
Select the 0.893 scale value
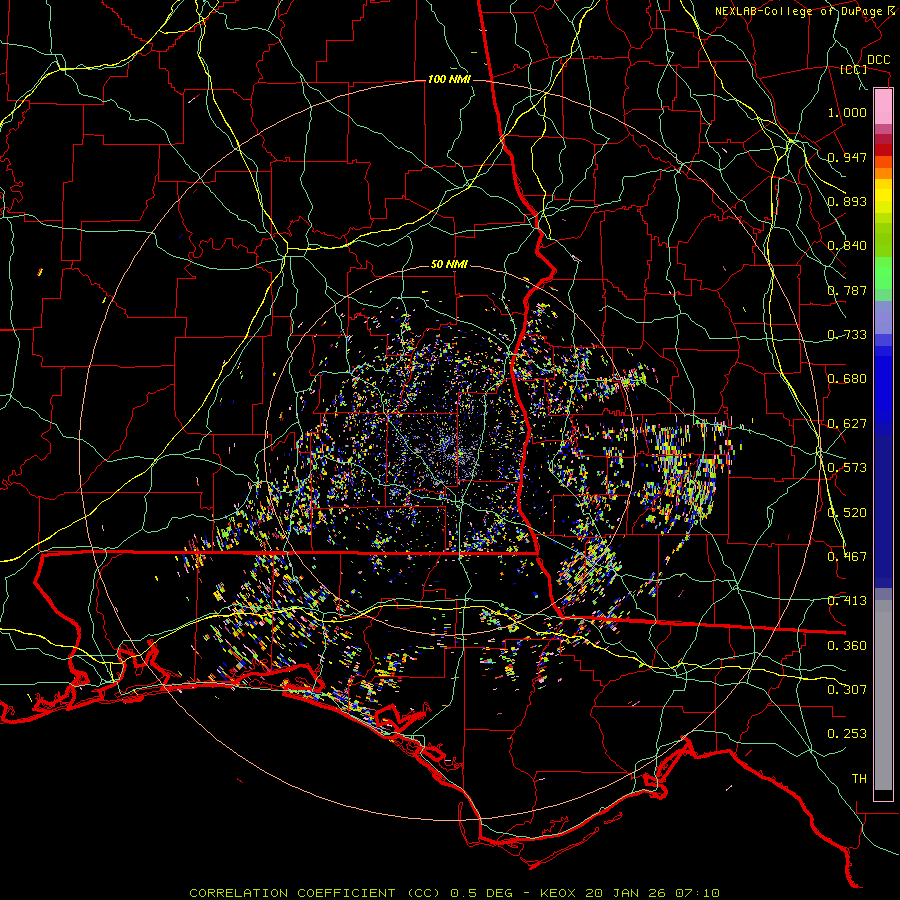847,201
